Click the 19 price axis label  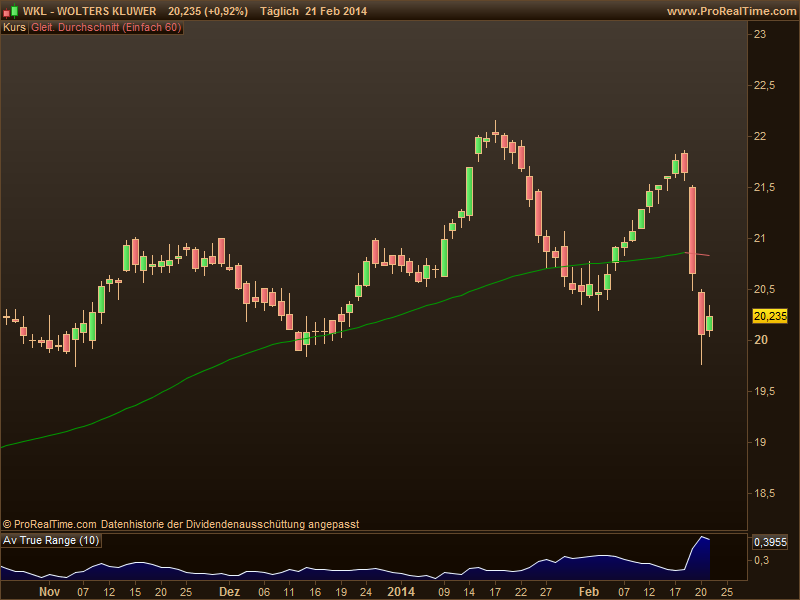pyautogui.click(x=760, y=442)
